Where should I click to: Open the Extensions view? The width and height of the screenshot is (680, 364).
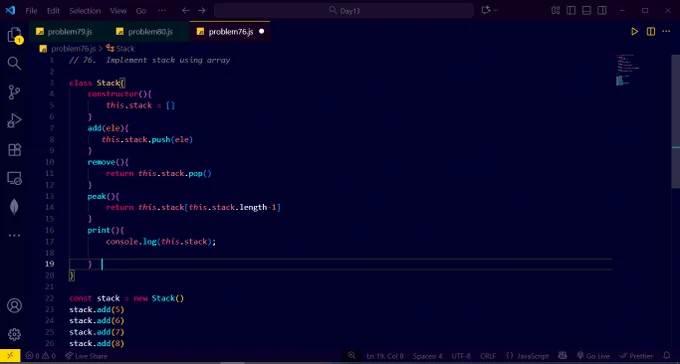(14, 150)
